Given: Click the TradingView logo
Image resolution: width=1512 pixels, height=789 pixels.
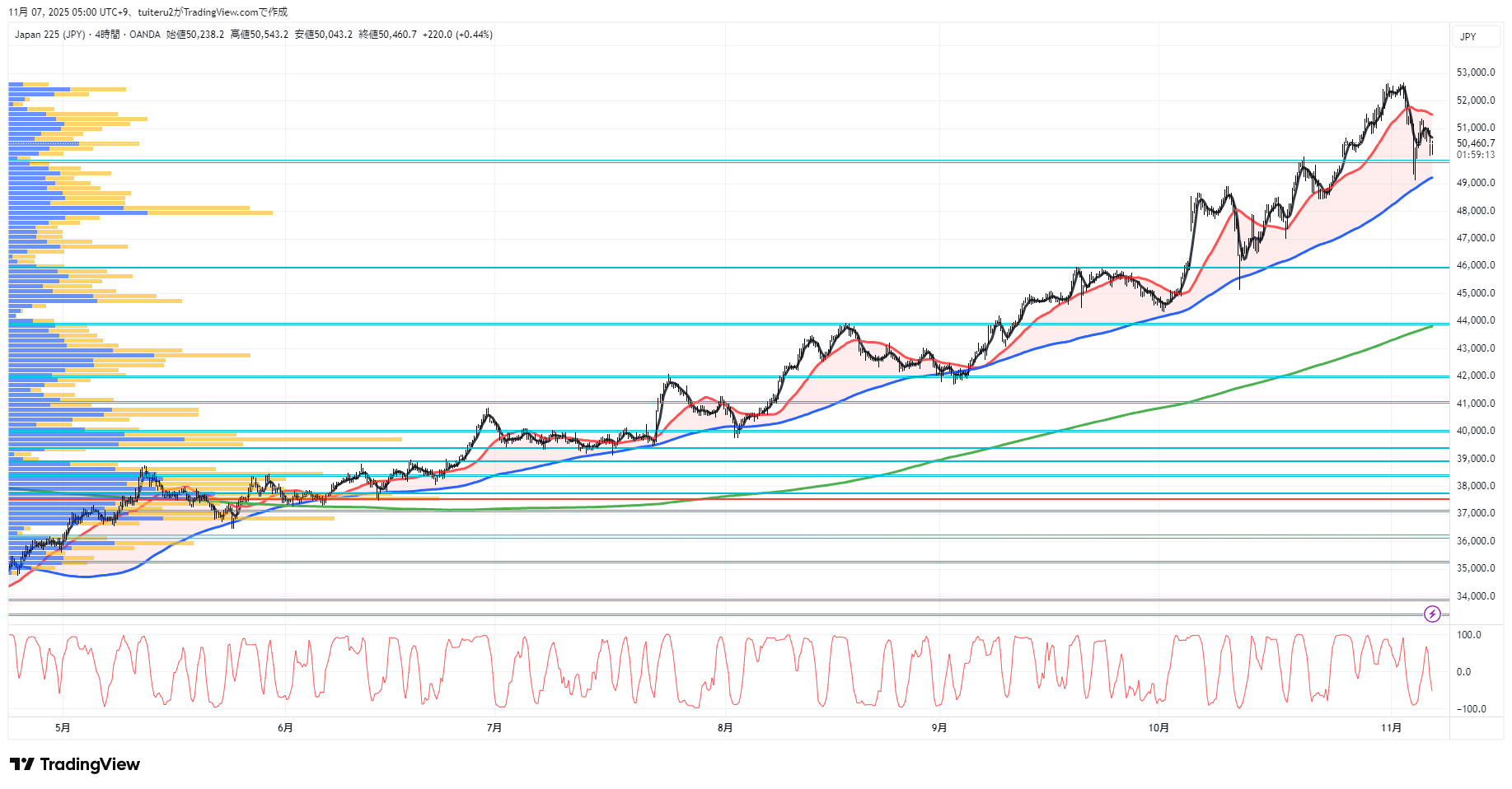Looking at the screenshot, I should tap(76, 764).
